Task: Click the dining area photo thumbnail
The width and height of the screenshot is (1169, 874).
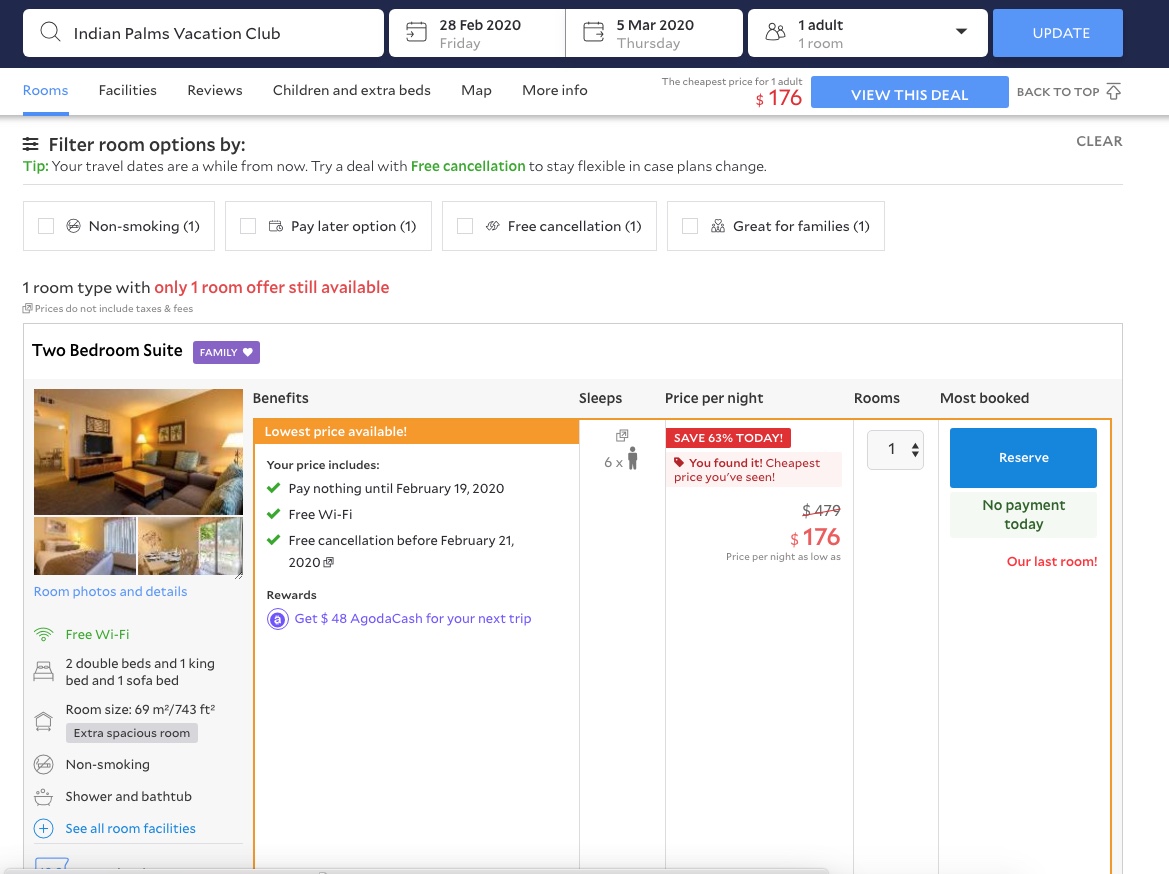Action: coord(190,546)
